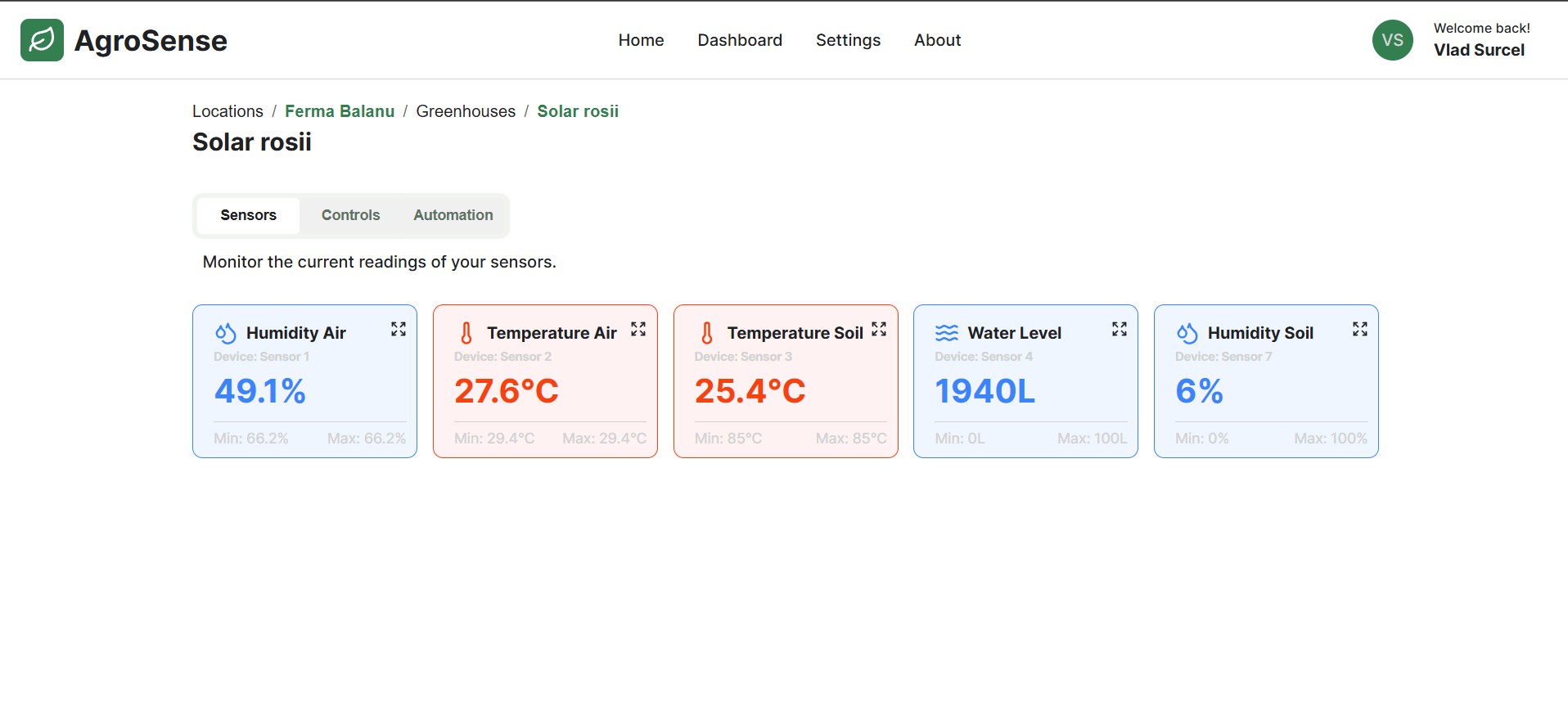Click Min: 0L on Water Level

click(960, 439)
